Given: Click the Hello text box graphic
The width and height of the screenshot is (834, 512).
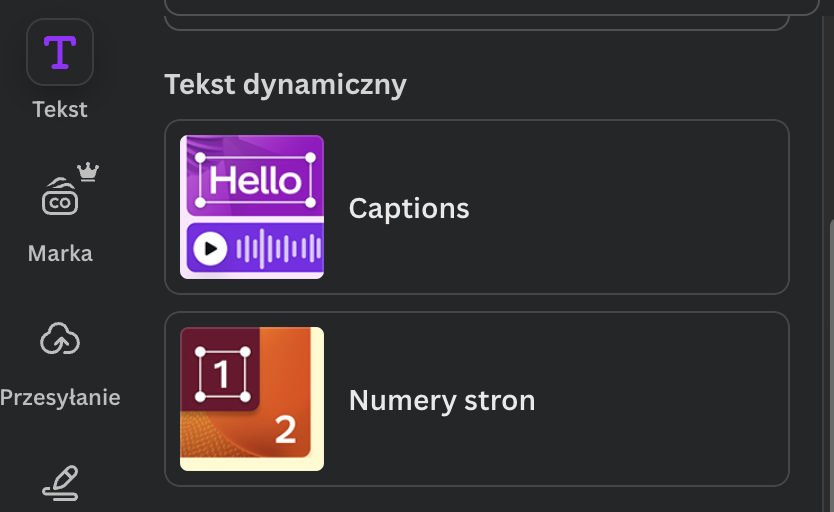Looking at the screenshot, I should click(255, 180).
